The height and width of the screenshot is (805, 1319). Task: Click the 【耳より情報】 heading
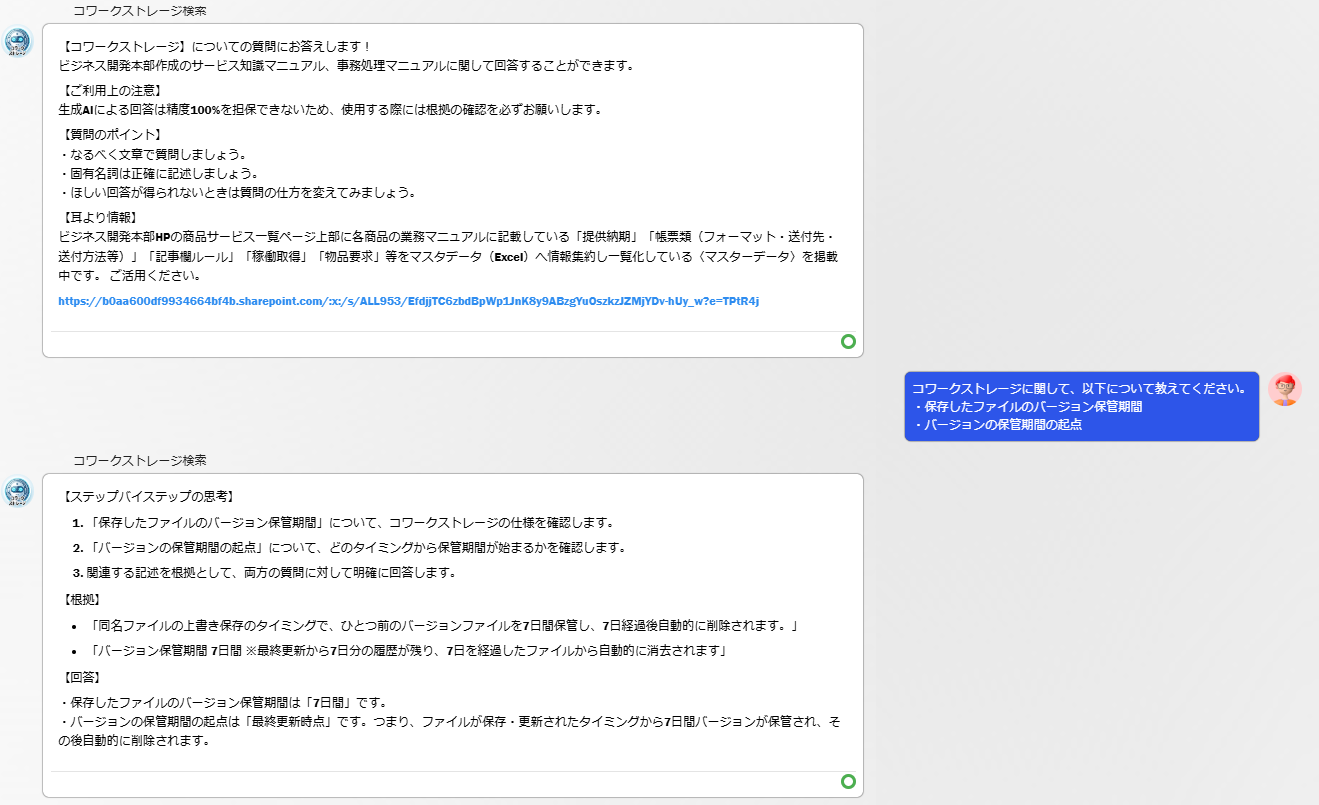98,217
